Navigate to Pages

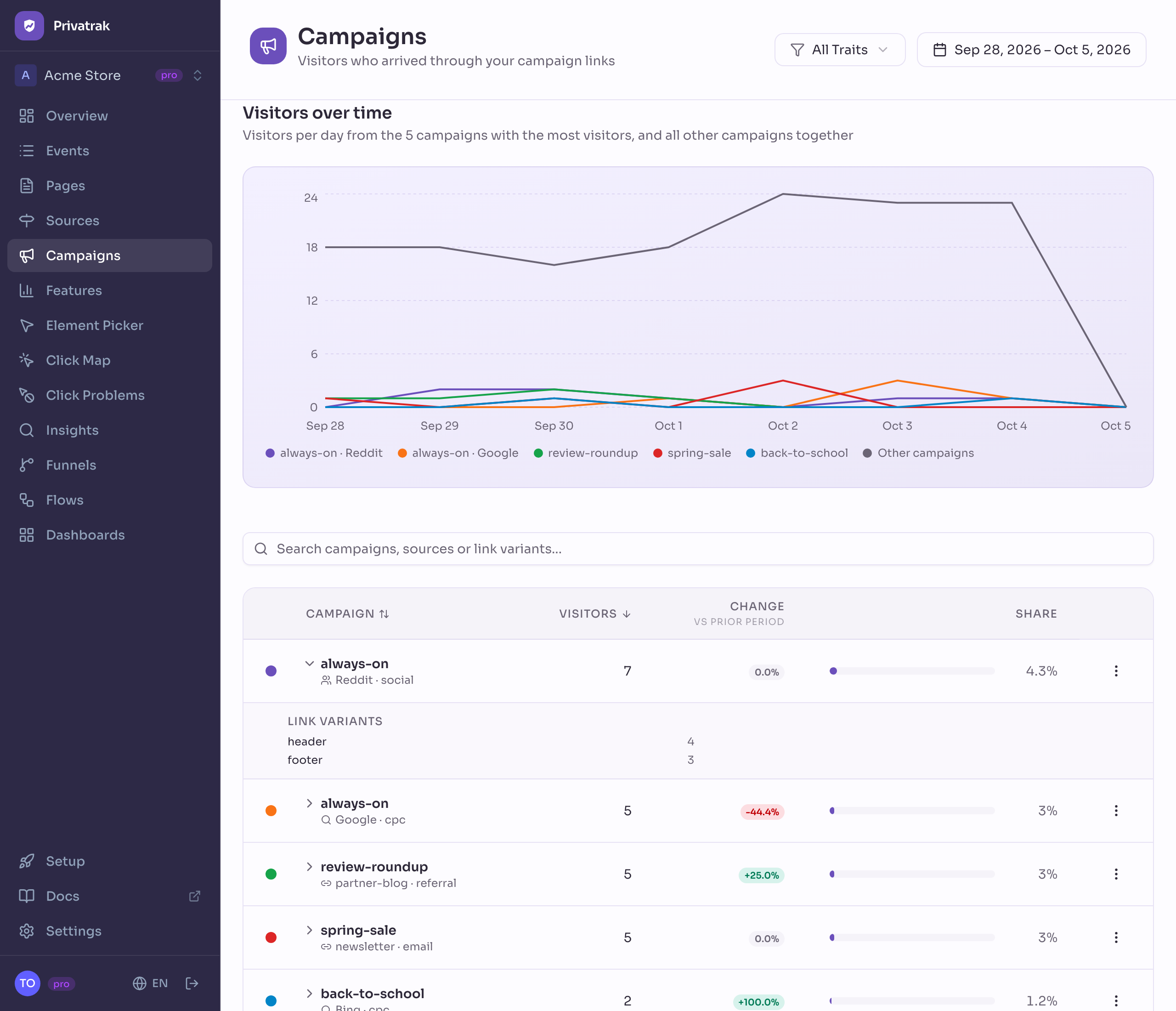[x=109, y=186]
